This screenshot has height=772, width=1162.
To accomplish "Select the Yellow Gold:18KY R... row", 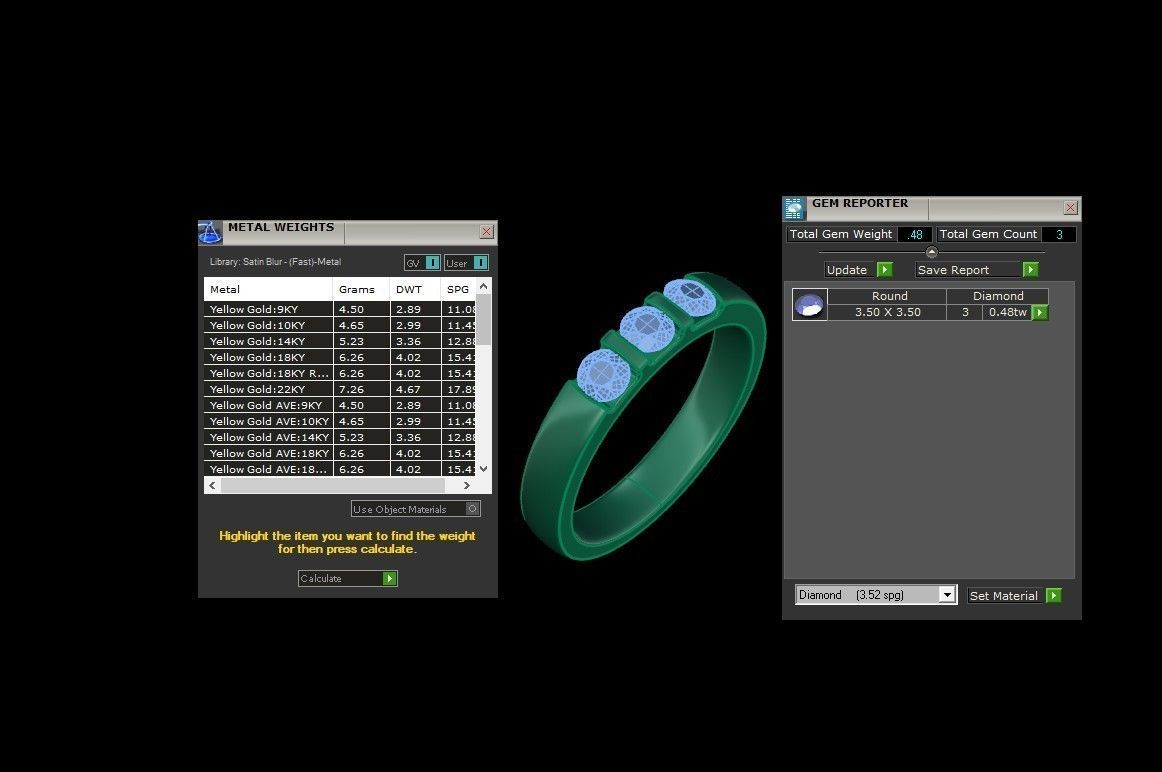I will click(x=340, y=373).
